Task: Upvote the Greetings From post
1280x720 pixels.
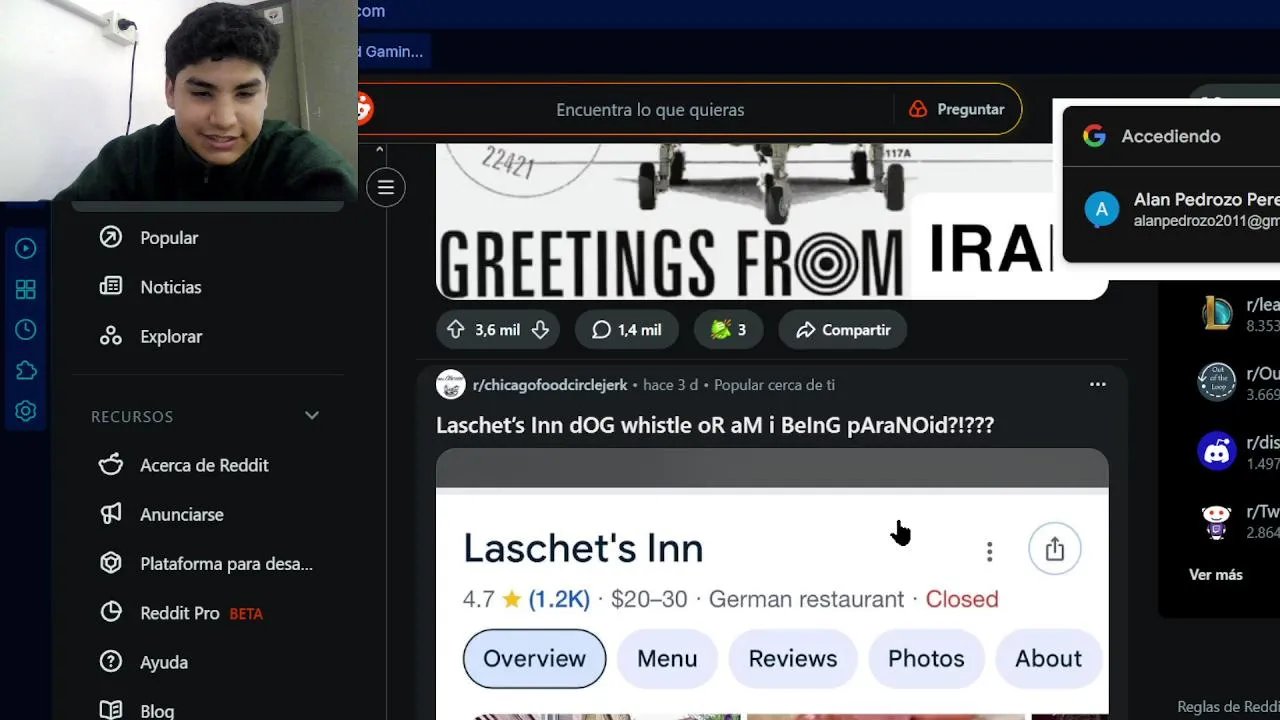Action: pos(456,330)
